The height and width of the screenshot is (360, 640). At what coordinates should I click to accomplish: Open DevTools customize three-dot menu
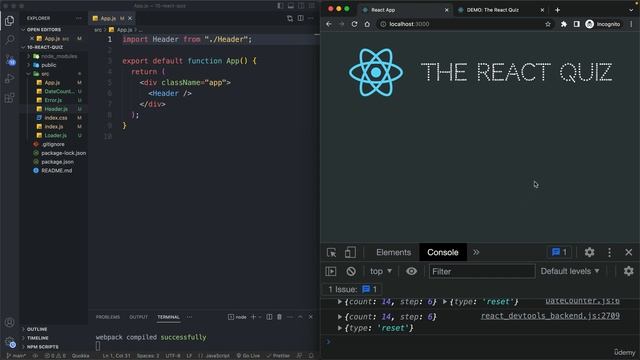click(x=609, y=252)
